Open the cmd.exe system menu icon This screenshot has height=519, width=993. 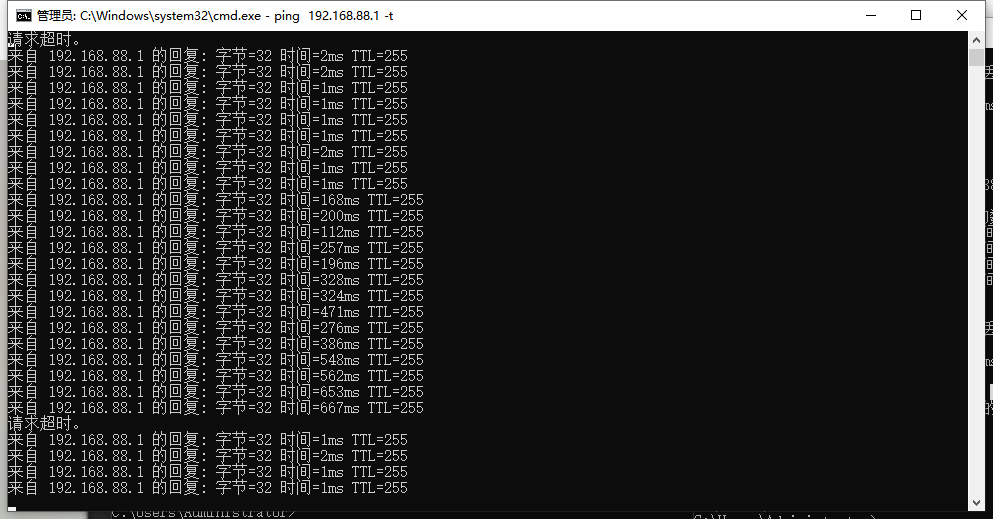pyautogui.click(x=24, y=16)
